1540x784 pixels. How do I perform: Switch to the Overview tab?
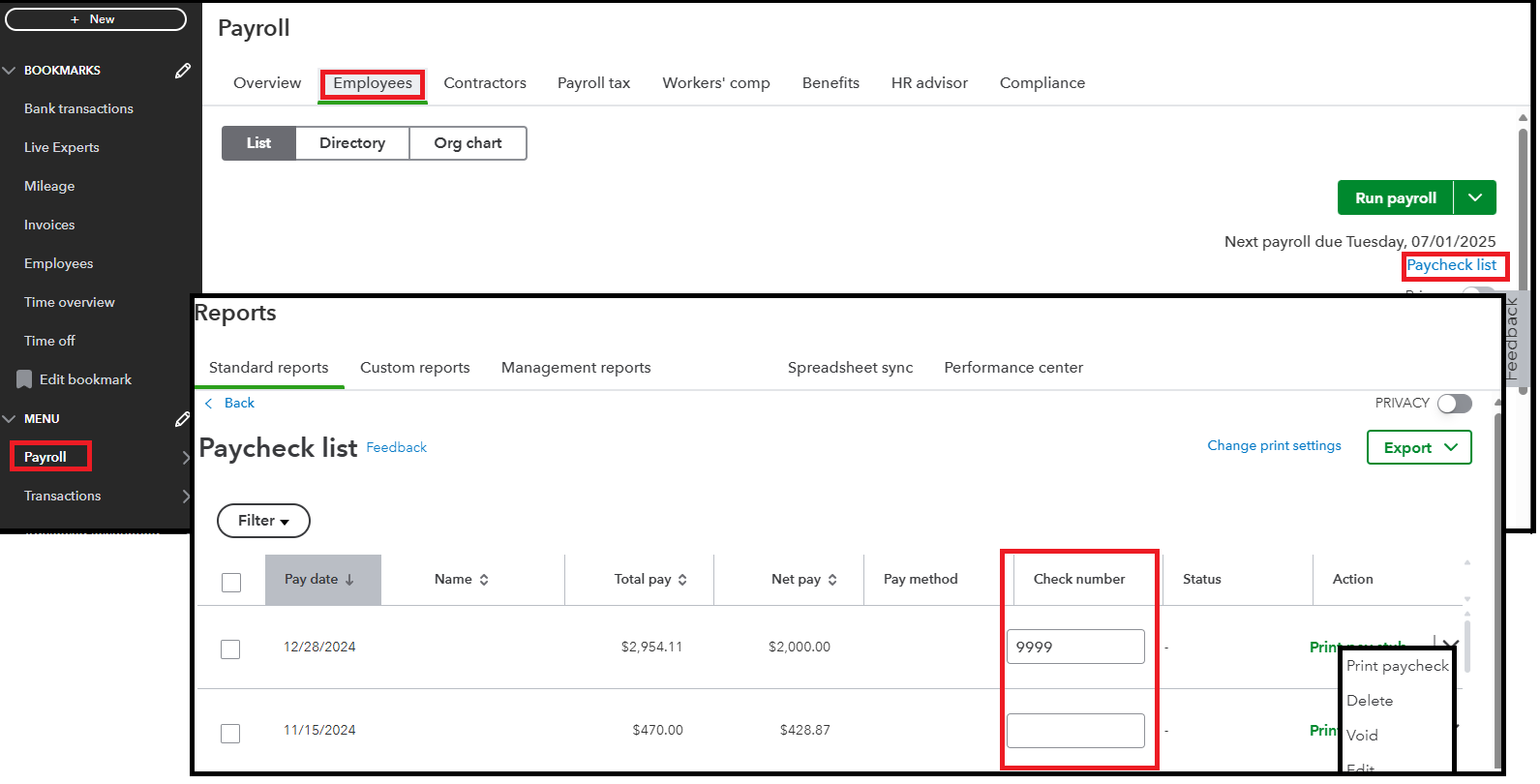click(267, 83)
